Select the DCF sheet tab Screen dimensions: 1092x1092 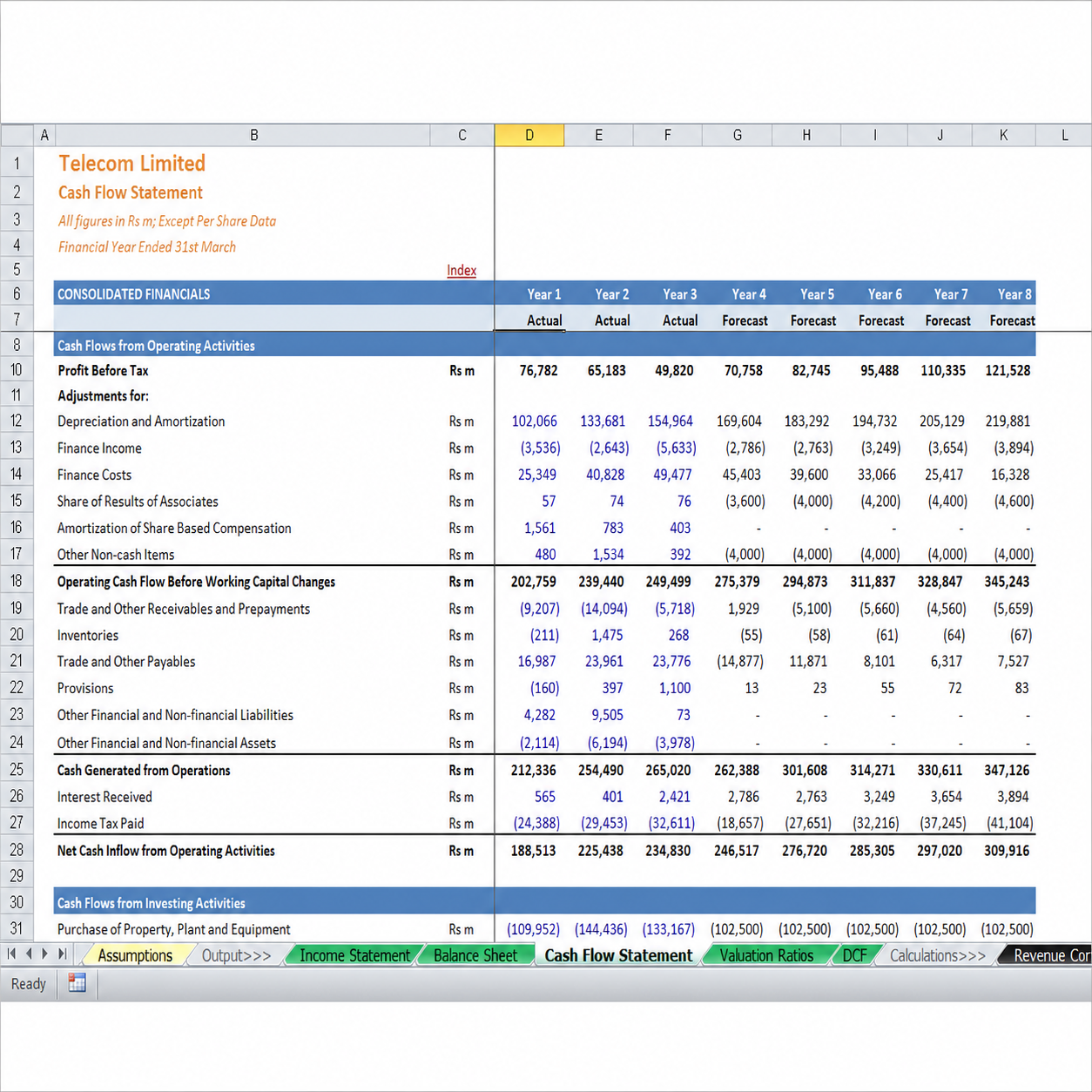coord(855,955)
